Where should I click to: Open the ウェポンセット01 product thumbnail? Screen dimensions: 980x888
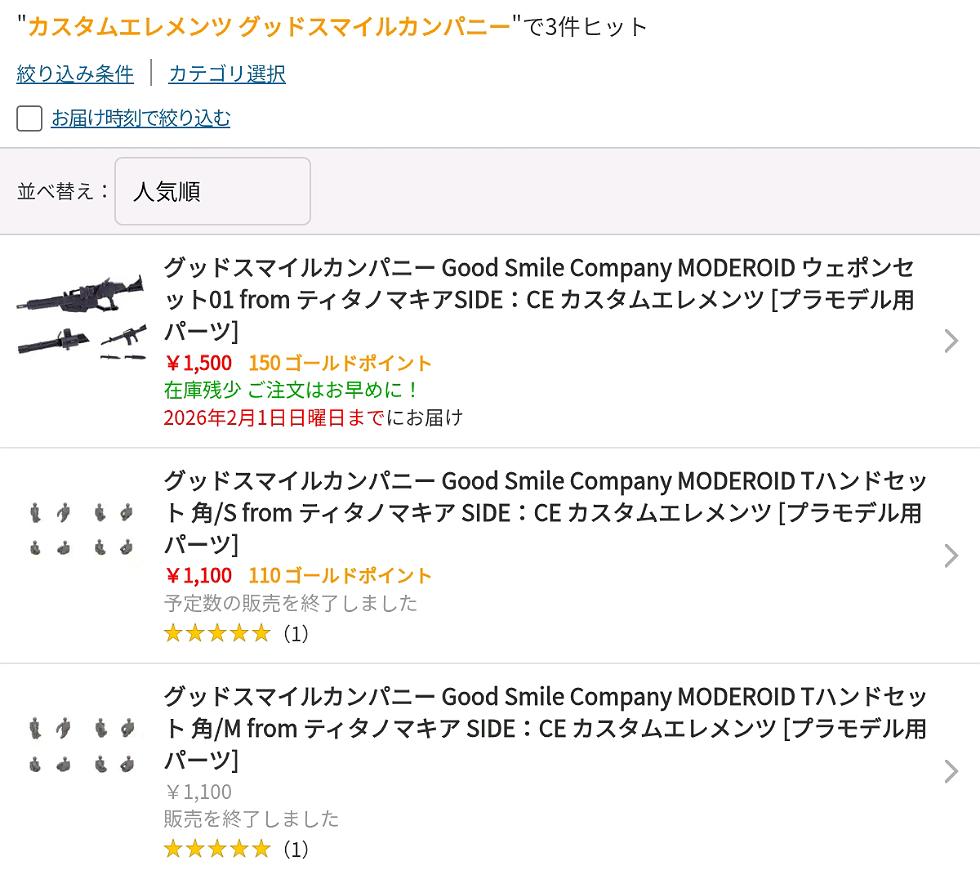pyautogui.click(x=82, y=316)
